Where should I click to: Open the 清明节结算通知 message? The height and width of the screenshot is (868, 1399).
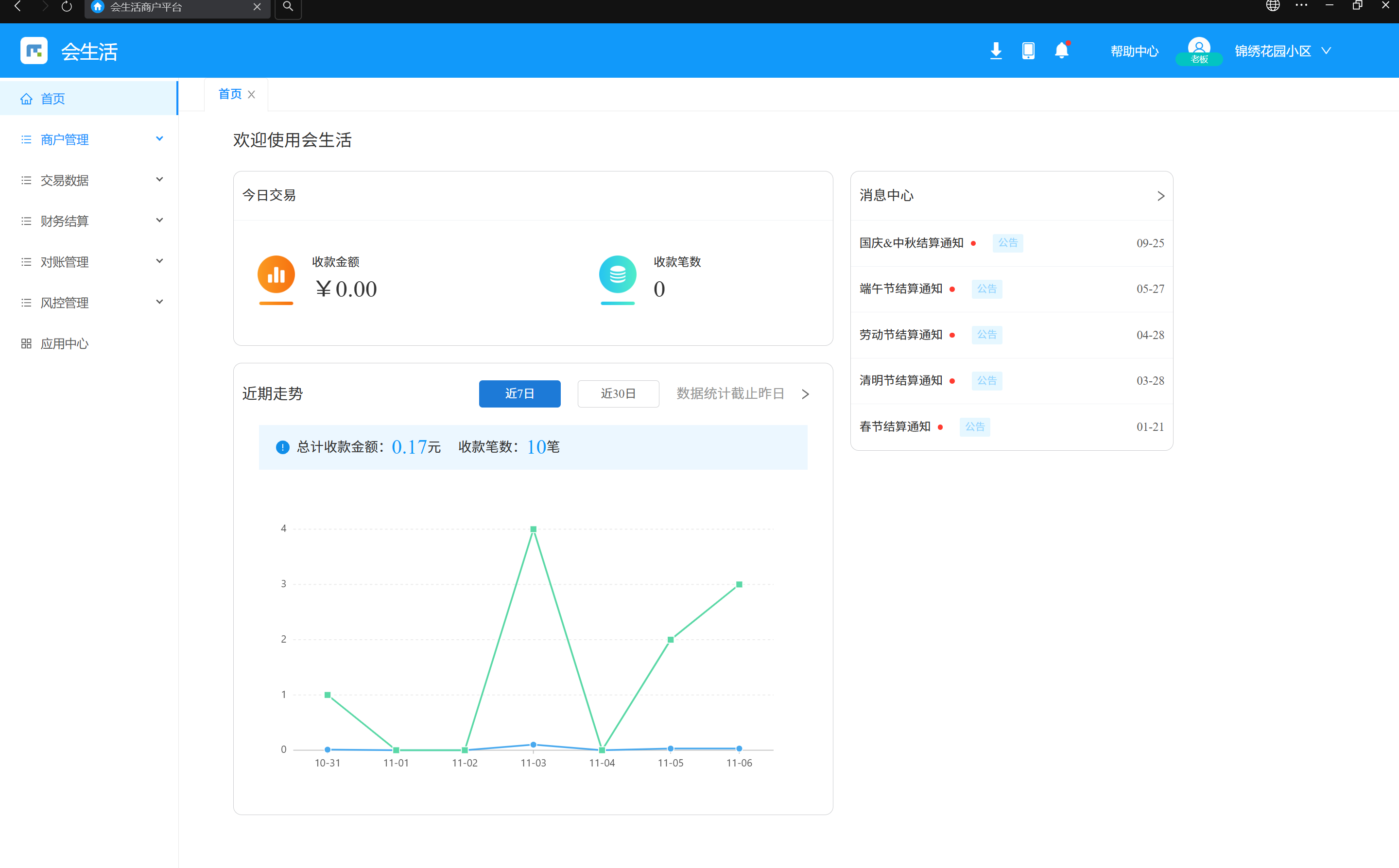1011,381
